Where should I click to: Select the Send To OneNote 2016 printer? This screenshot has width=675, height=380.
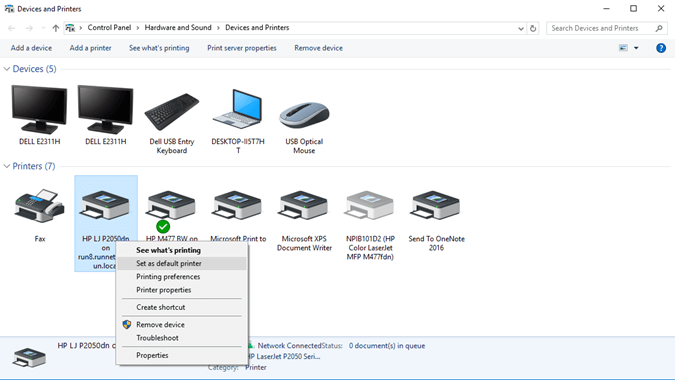[436, 205]
